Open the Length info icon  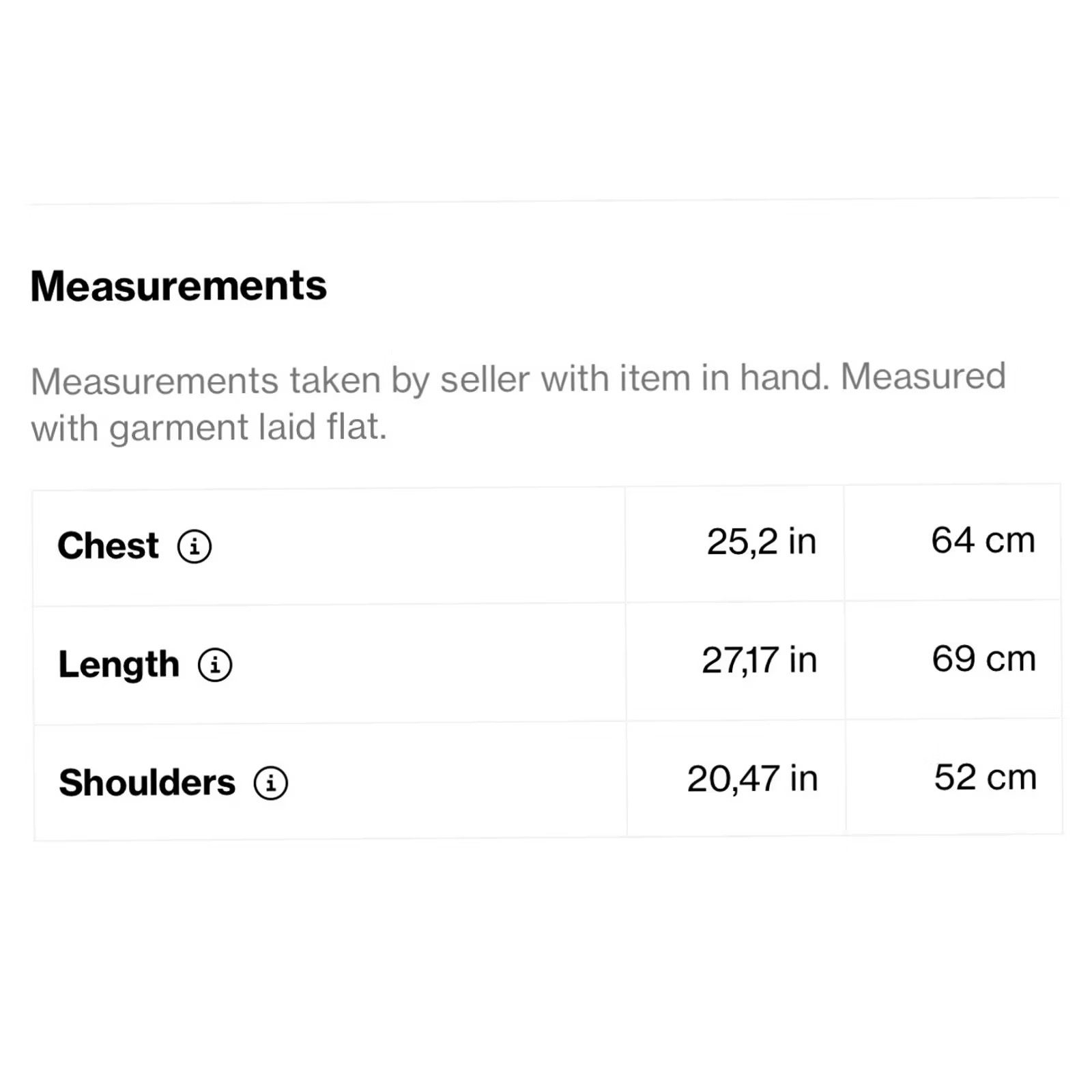pyautogui.click(x=215, y=665)
